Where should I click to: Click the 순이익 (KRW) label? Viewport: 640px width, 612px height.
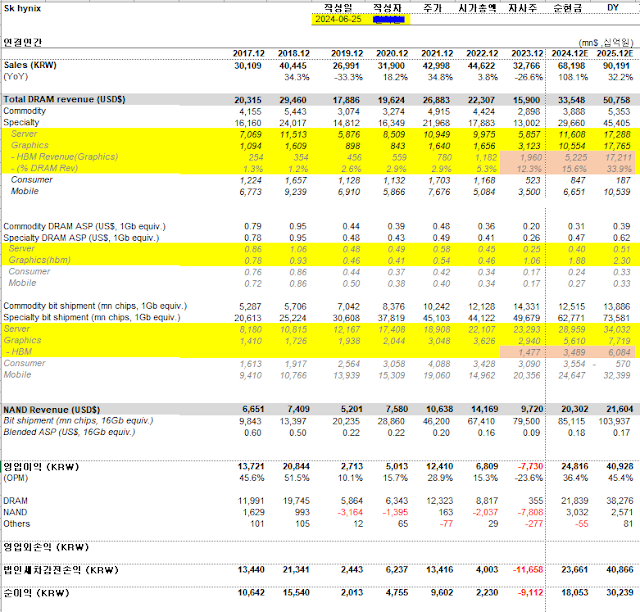(36, 592)
